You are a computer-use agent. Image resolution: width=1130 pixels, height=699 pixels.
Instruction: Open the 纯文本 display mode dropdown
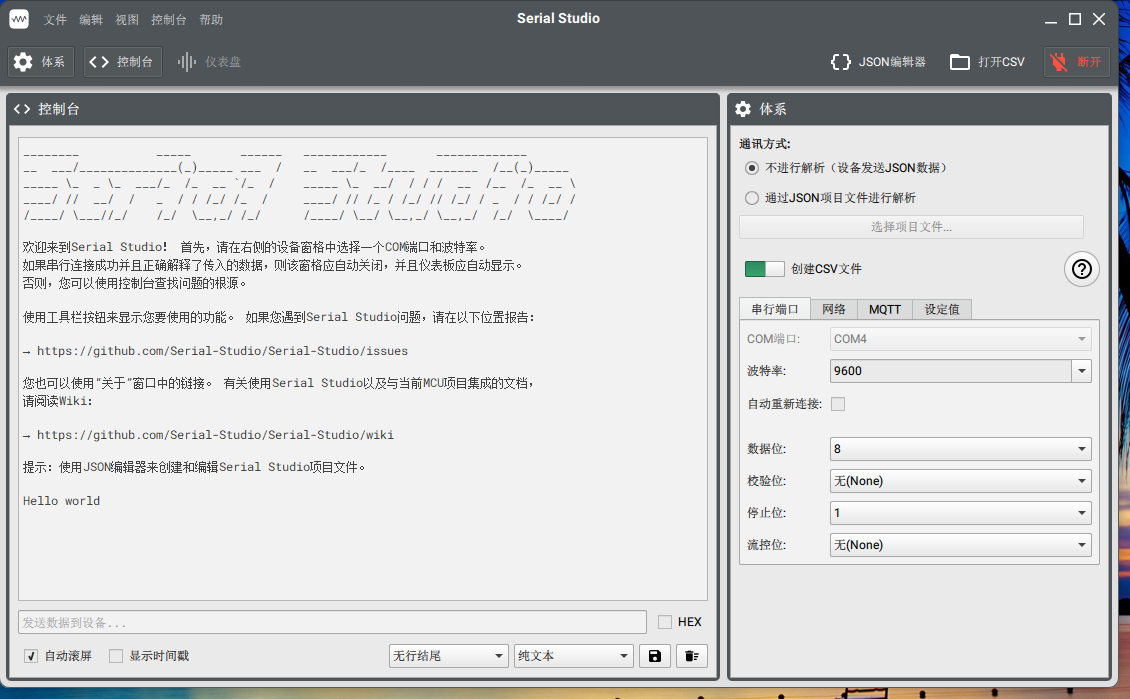click(x=574, y=656)
